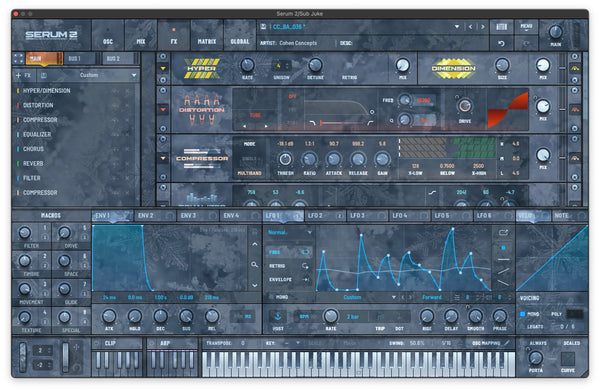Image resolution: width=600 pixels, height=391 pixels.
Task: Switch to the OSC tab
Action: [108, 35]
